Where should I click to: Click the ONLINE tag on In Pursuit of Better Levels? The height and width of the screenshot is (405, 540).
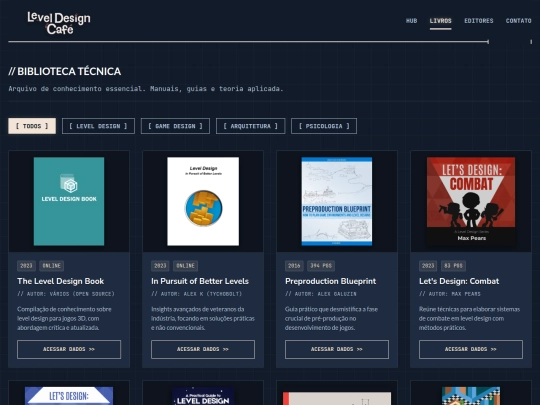[186, 266]
